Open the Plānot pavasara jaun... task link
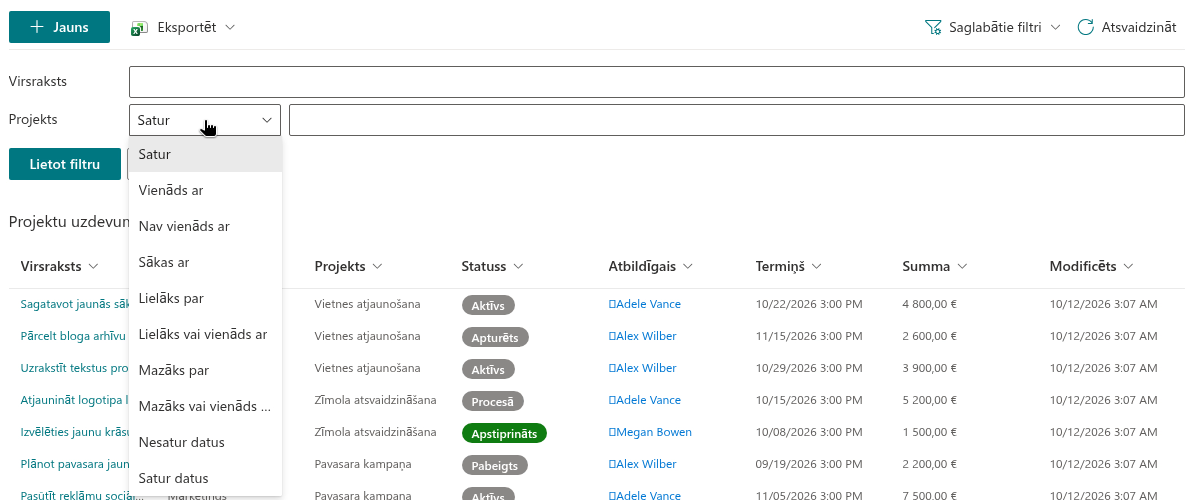The image size is (1200, 500). [x=74, y=464]
